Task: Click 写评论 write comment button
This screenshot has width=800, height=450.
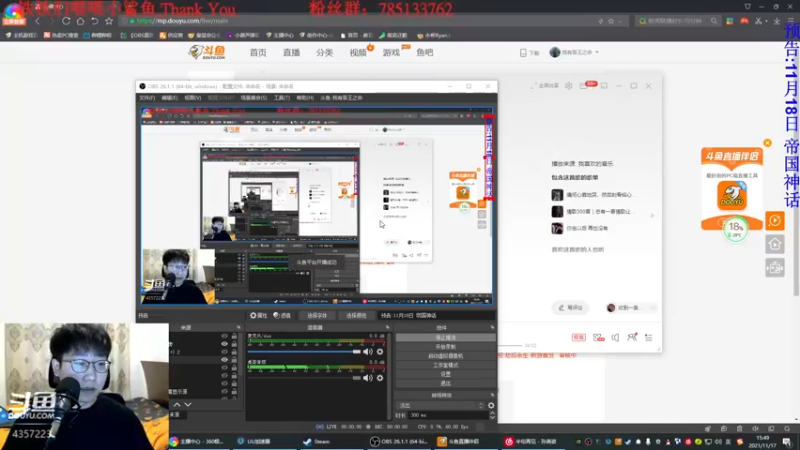Action: tap(570, 308)
